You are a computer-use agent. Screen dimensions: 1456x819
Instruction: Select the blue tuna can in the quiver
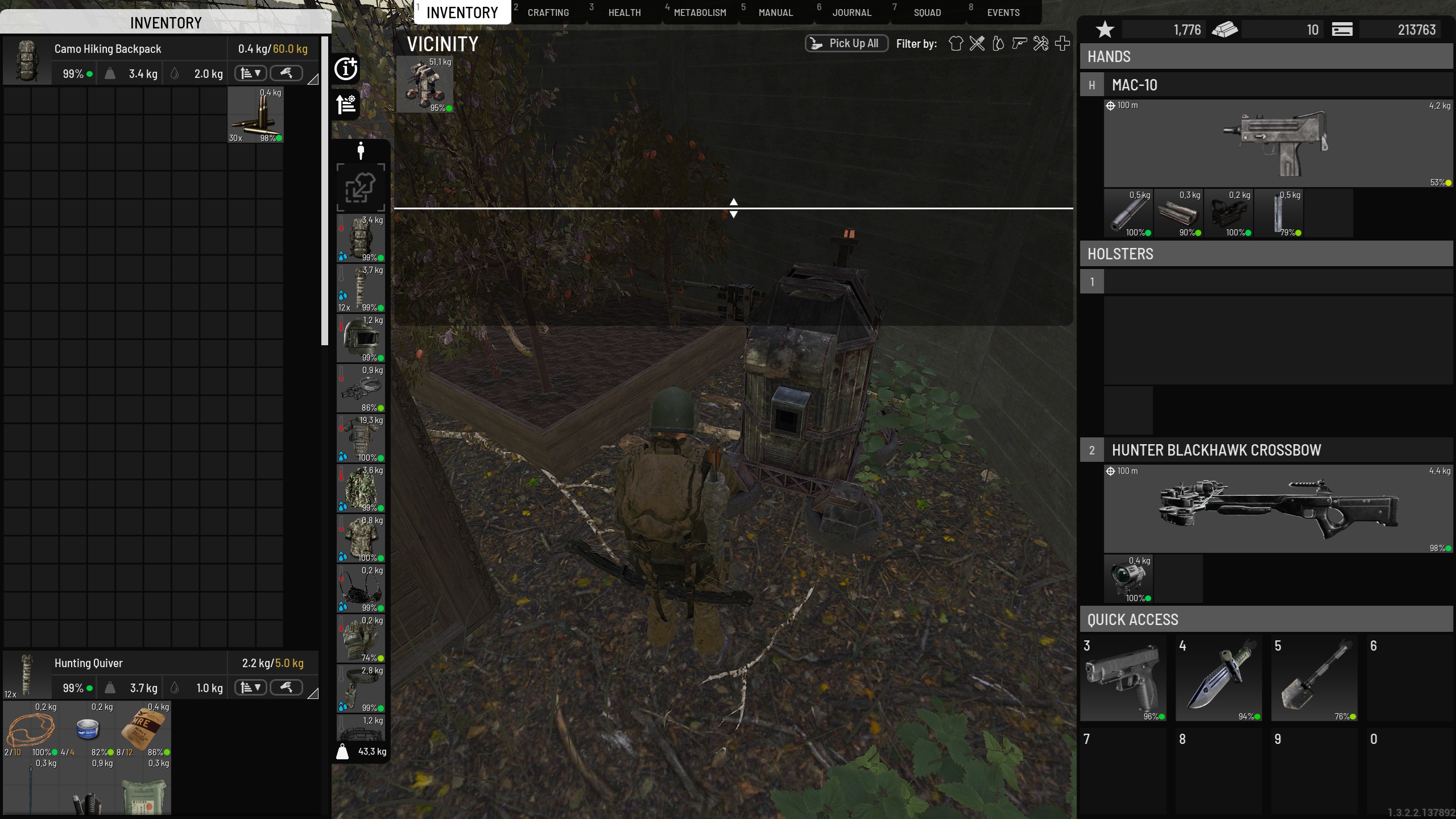87,729
